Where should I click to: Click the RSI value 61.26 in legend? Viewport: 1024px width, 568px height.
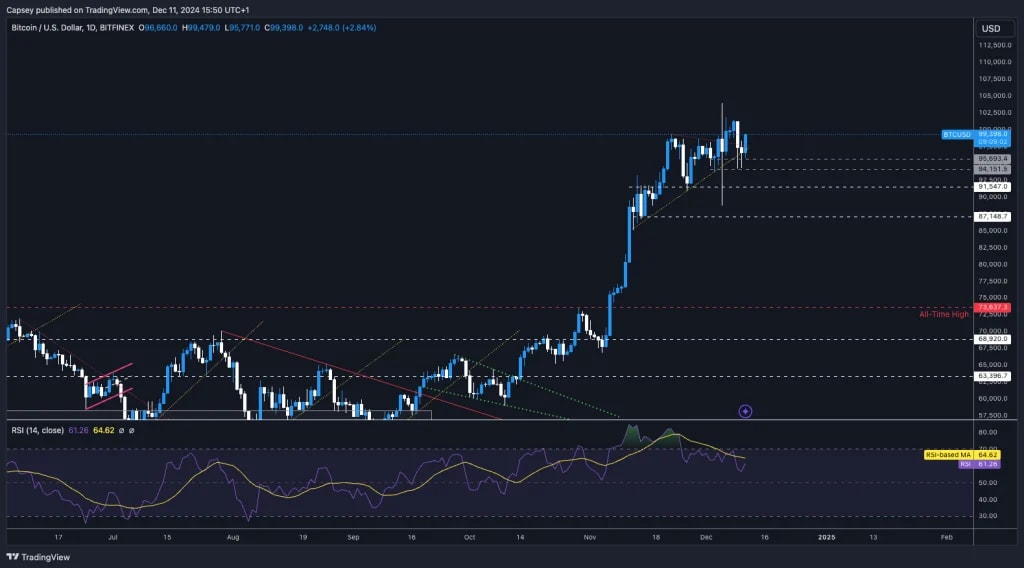point(78,430)
